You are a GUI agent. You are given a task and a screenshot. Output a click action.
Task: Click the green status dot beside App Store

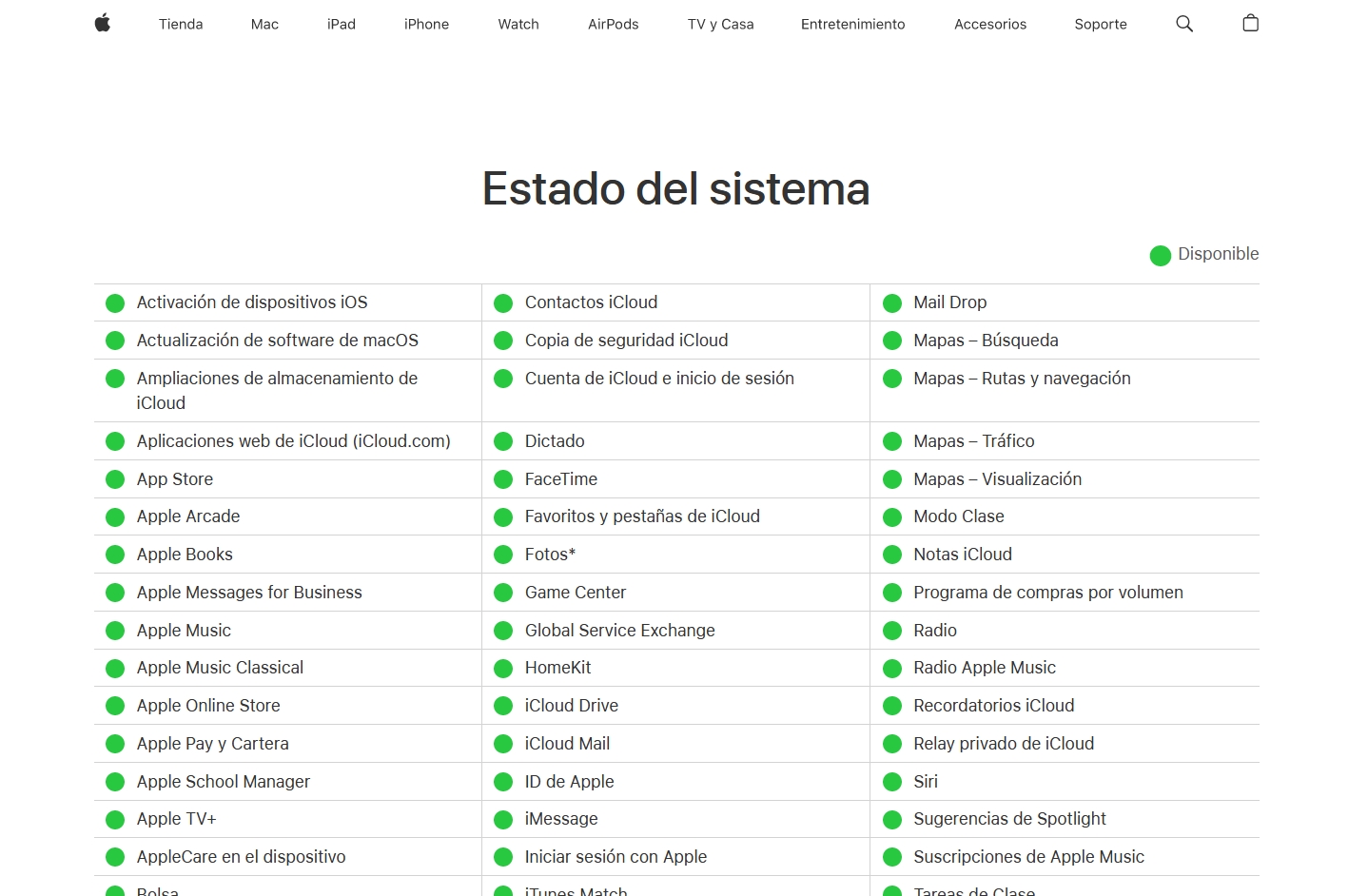click(115, 479)
